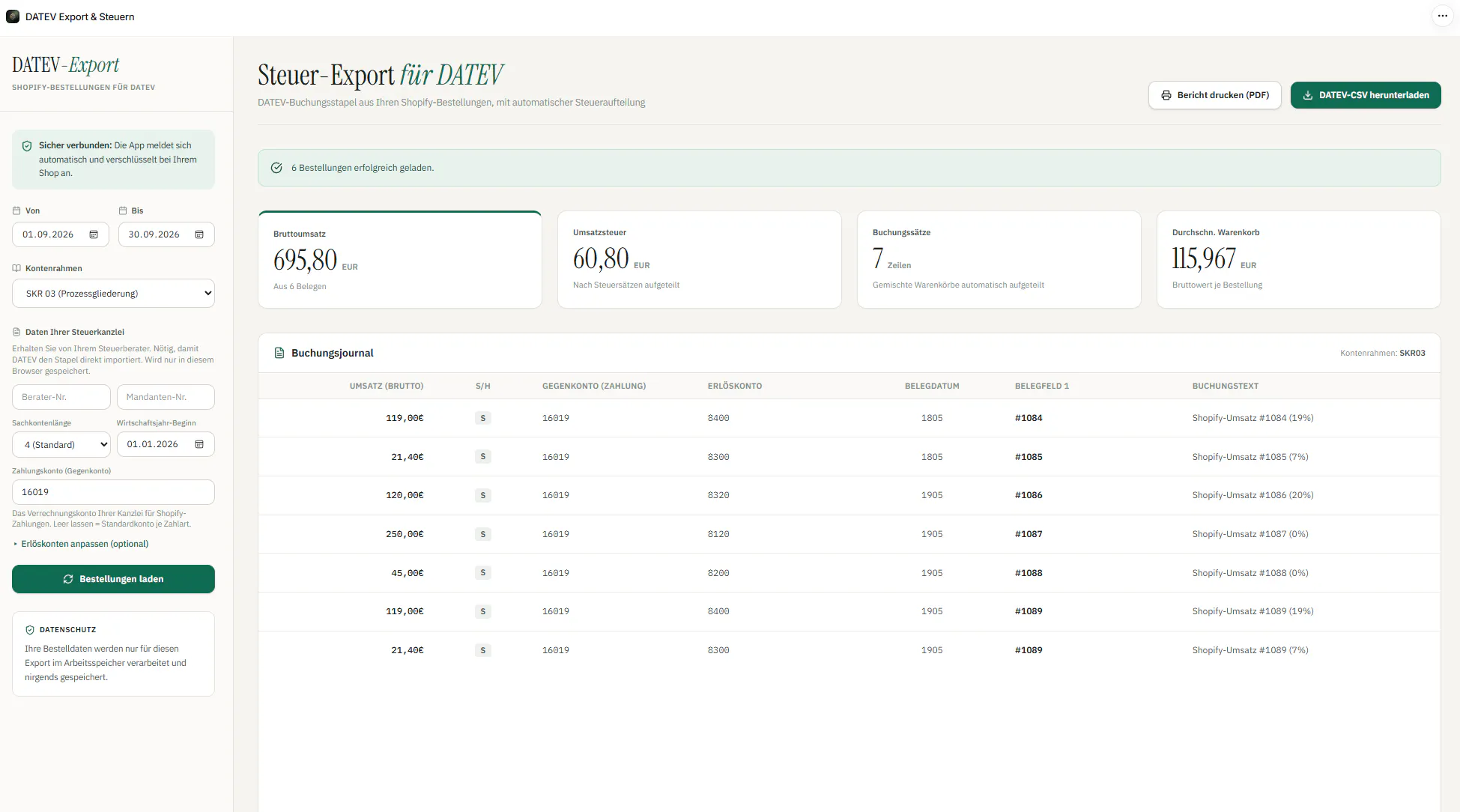Click the document icon beside Buchungsjournal

click(279, 353)
